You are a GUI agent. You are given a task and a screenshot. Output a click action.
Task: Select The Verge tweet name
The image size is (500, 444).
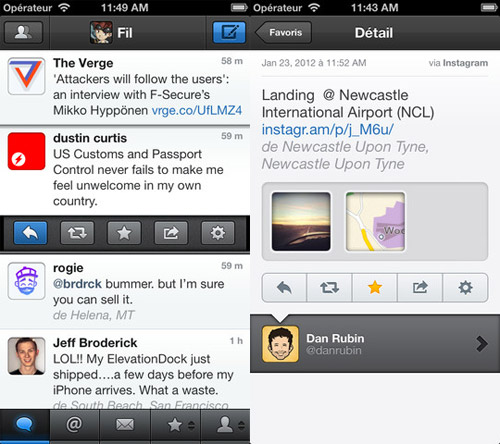[x=83, y=63]
